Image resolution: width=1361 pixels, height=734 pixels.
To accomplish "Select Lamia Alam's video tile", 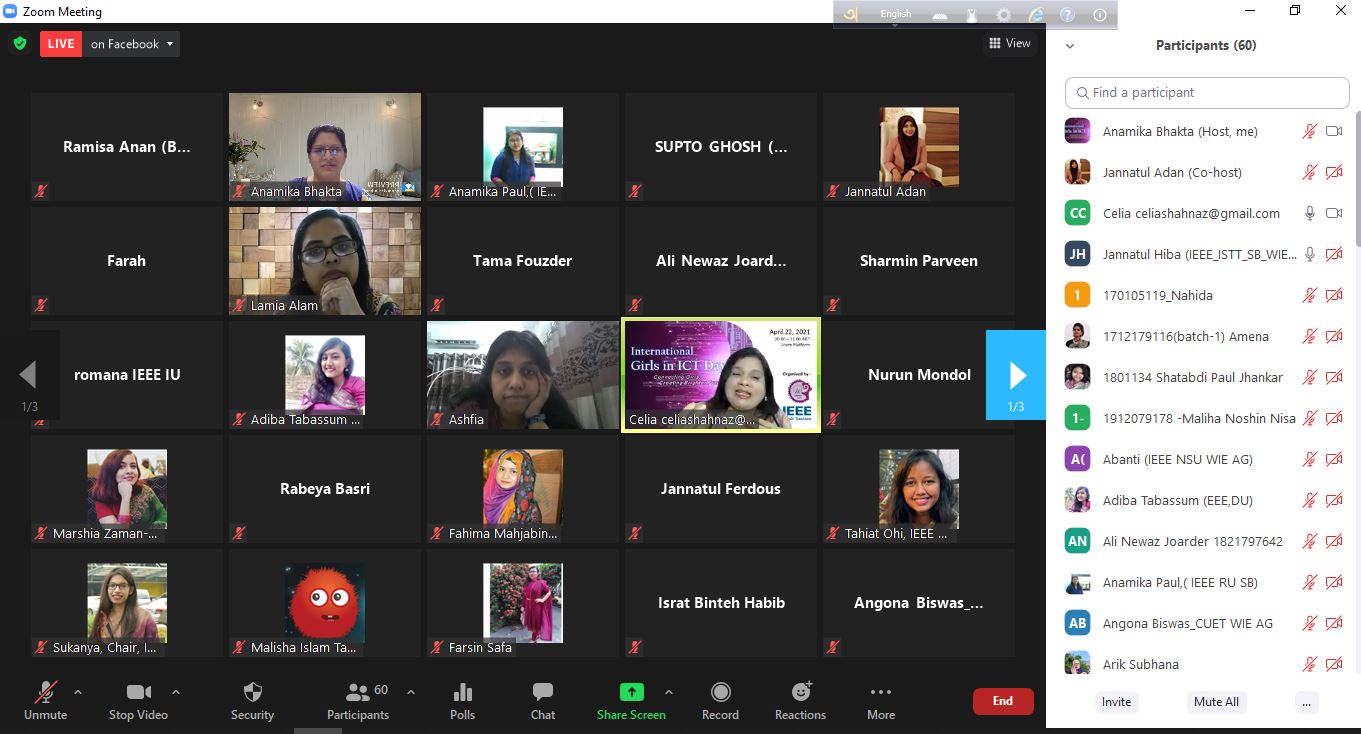I will [x=325, y=261].
